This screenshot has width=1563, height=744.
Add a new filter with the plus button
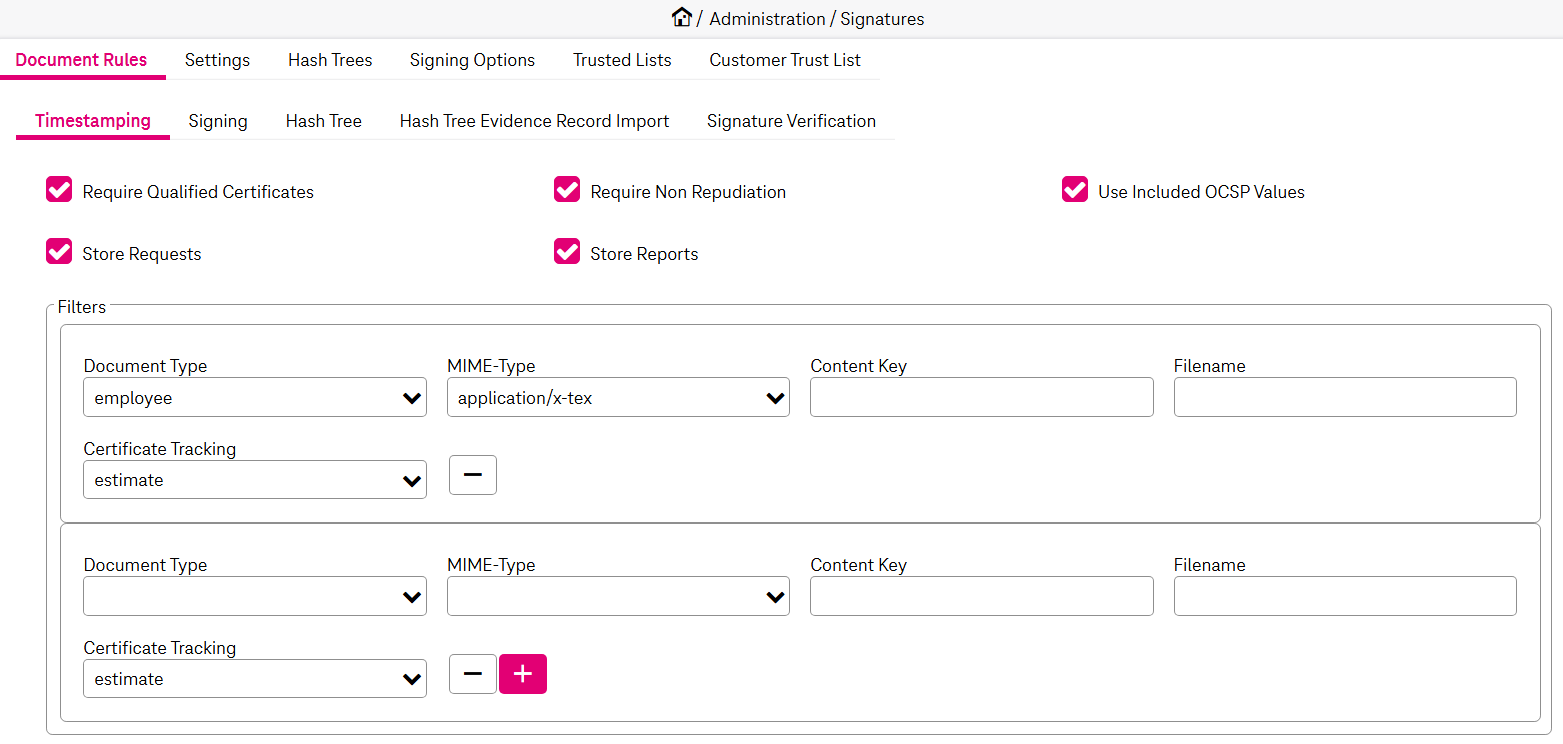(x=522, y=675)
